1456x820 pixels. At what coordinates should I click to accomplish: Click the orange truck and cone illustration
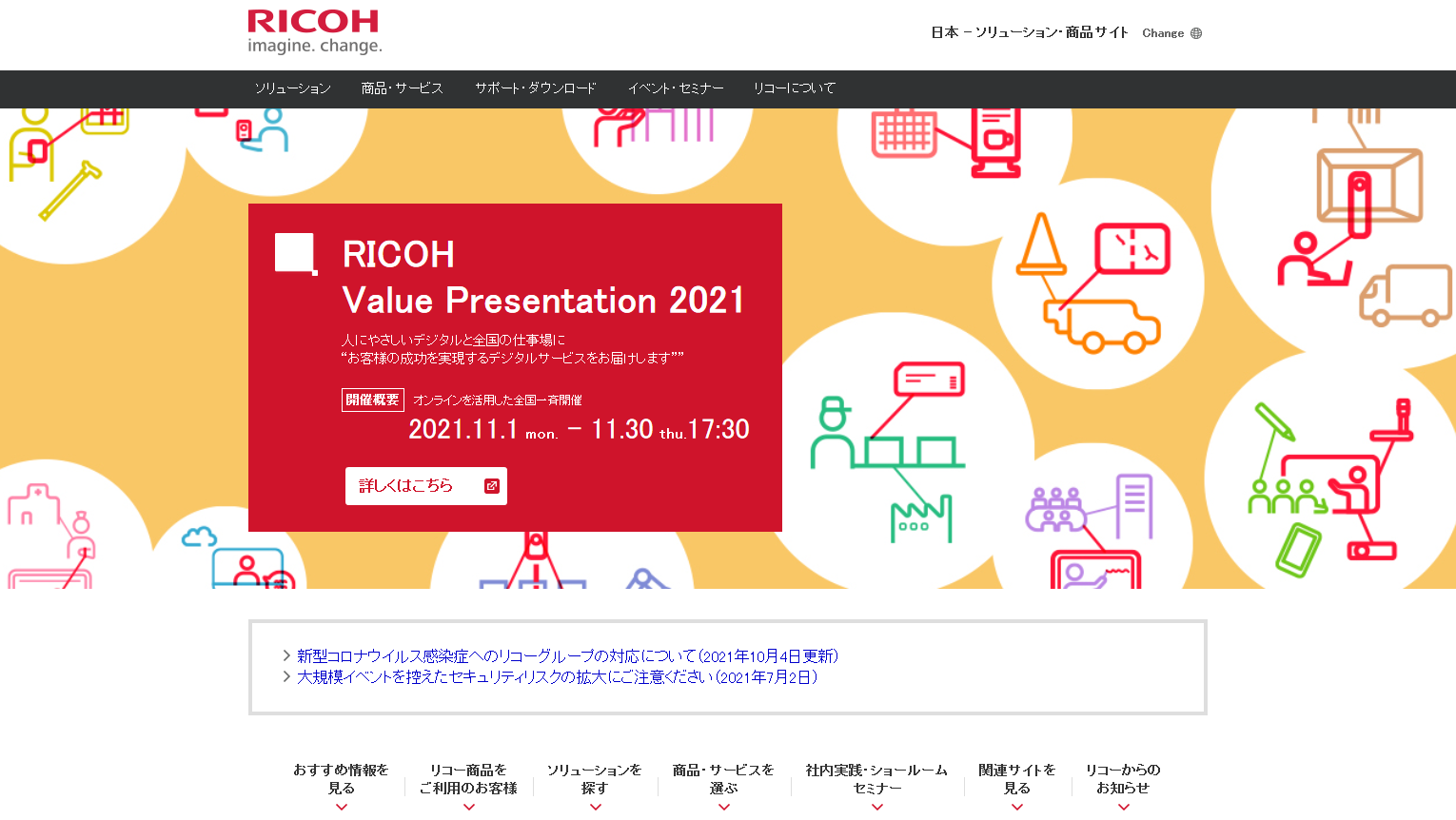click(1094, 284)
